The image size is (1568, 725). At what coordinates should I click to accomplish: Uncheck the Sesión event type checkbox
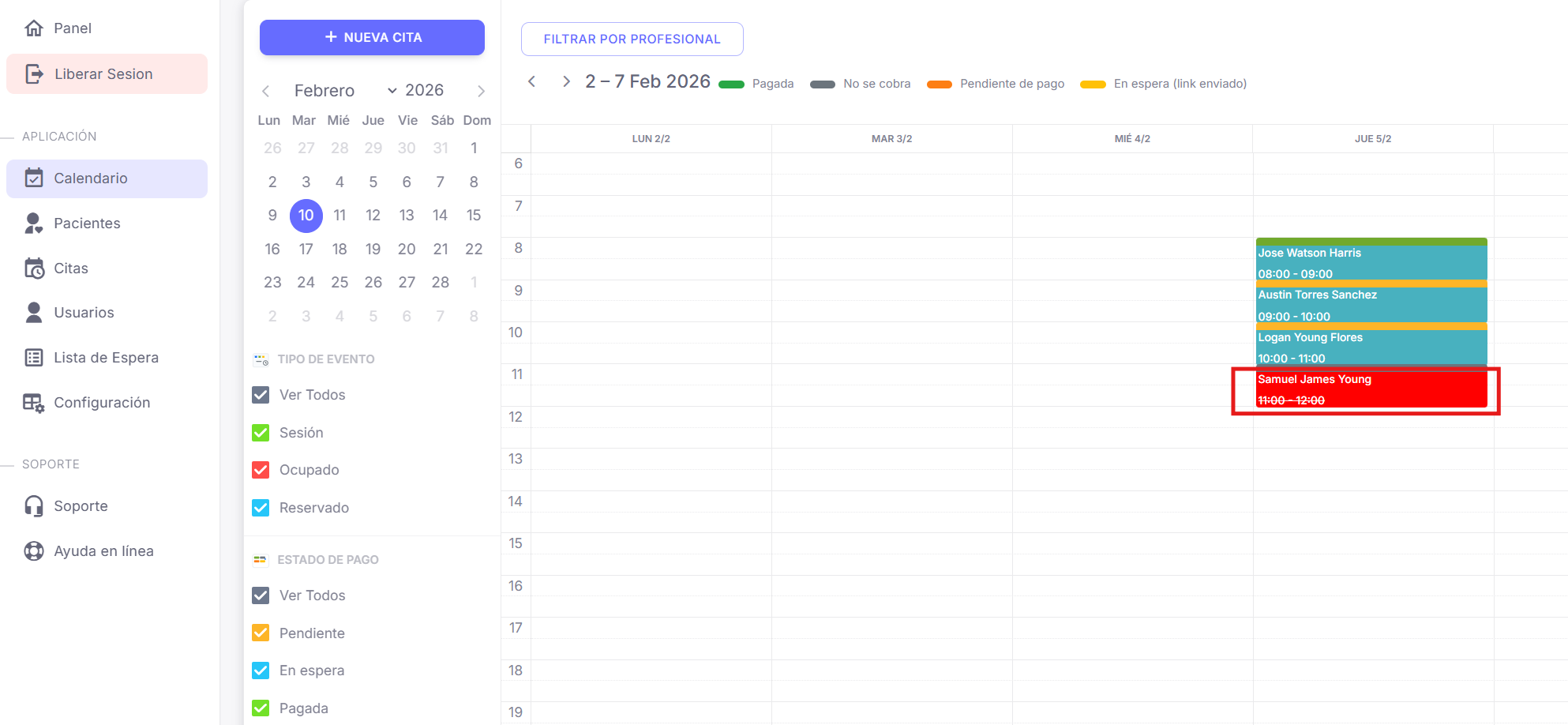261,433
